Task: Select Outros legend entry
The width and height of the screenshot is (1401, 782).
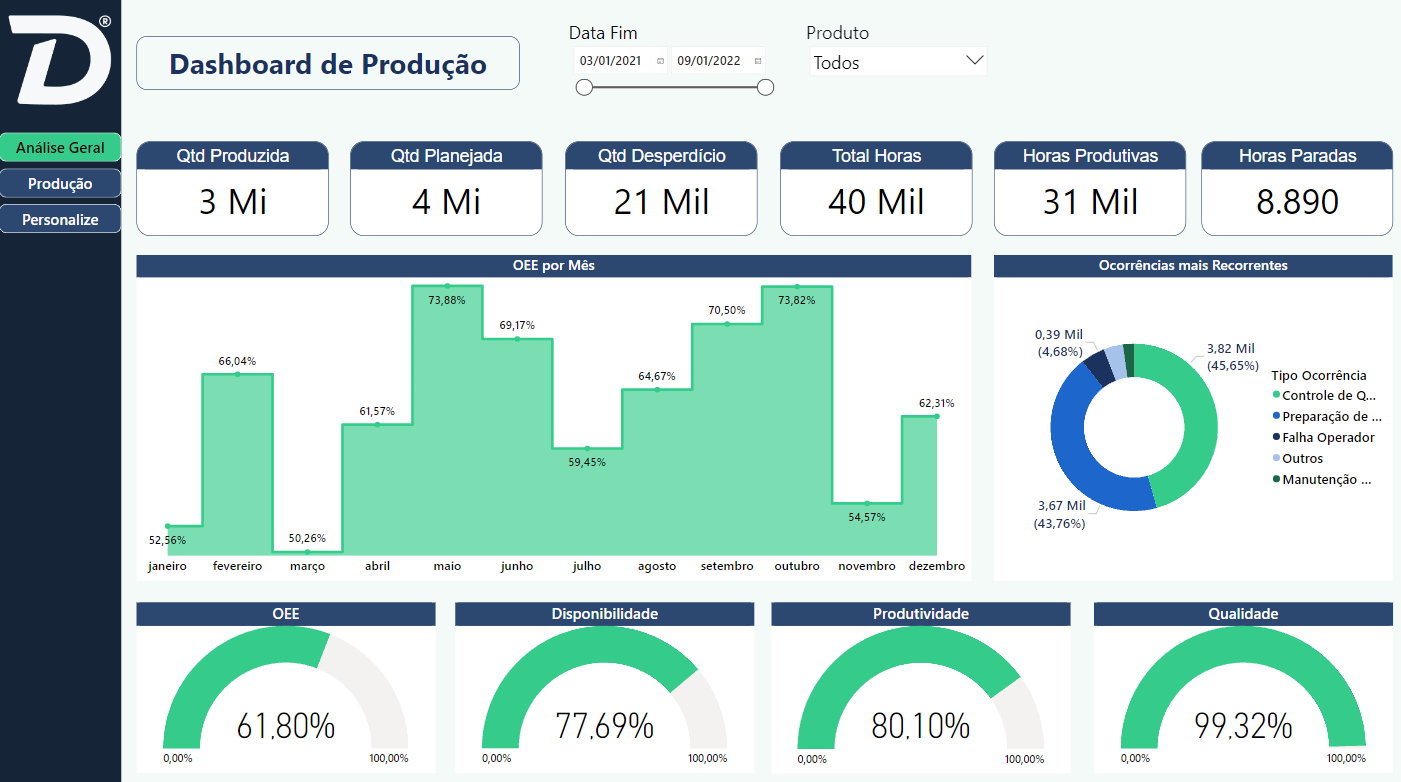Action: (1302, 459)
